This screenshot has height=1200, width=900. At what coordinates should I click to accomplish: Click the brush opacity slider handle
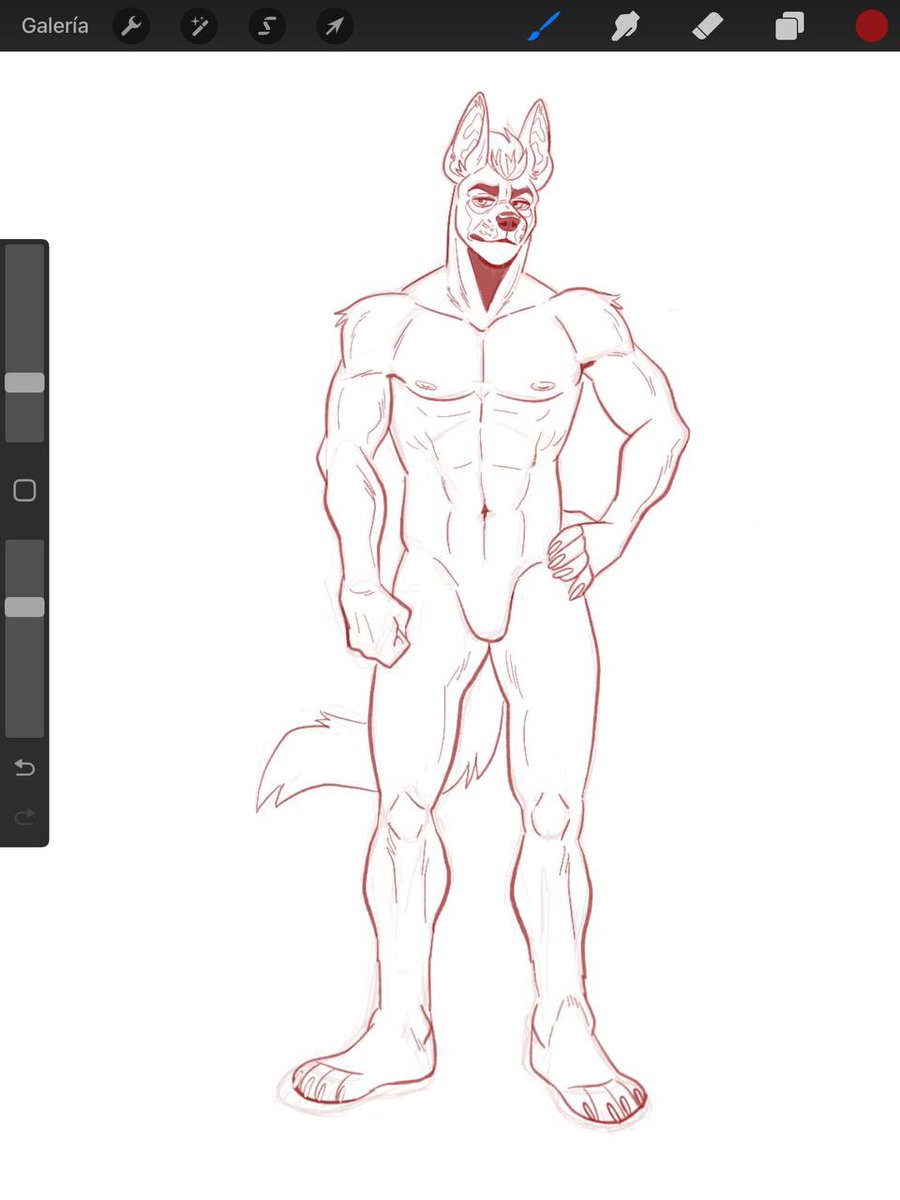click(25, 607)
